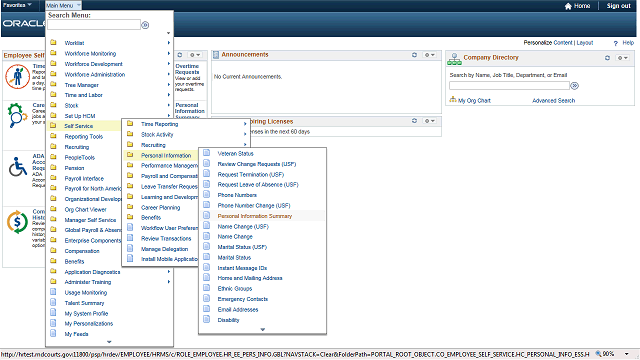
Task: Click the My Org Chart icon
Action: pyautogui.click(x=453, y=100)
